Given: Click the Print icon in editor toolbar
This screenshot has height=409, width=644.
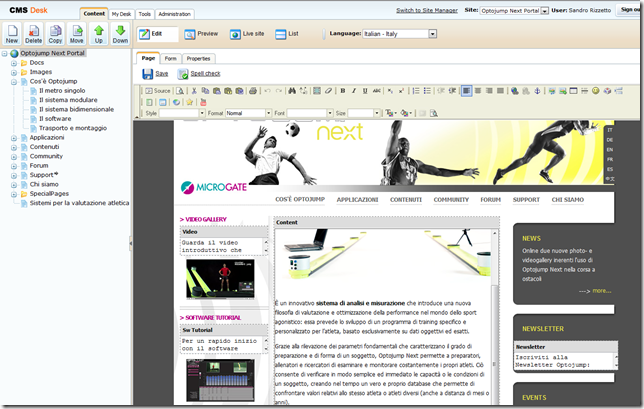Looking at the screenshot, I should [253, 91].
